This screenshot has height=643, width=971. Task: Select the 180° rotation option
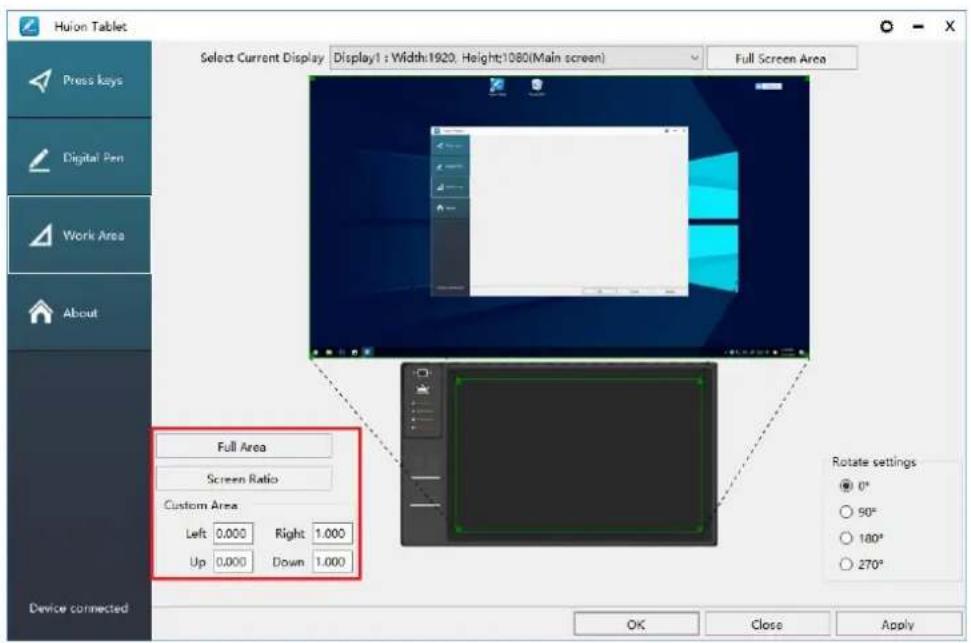(861, 538)
